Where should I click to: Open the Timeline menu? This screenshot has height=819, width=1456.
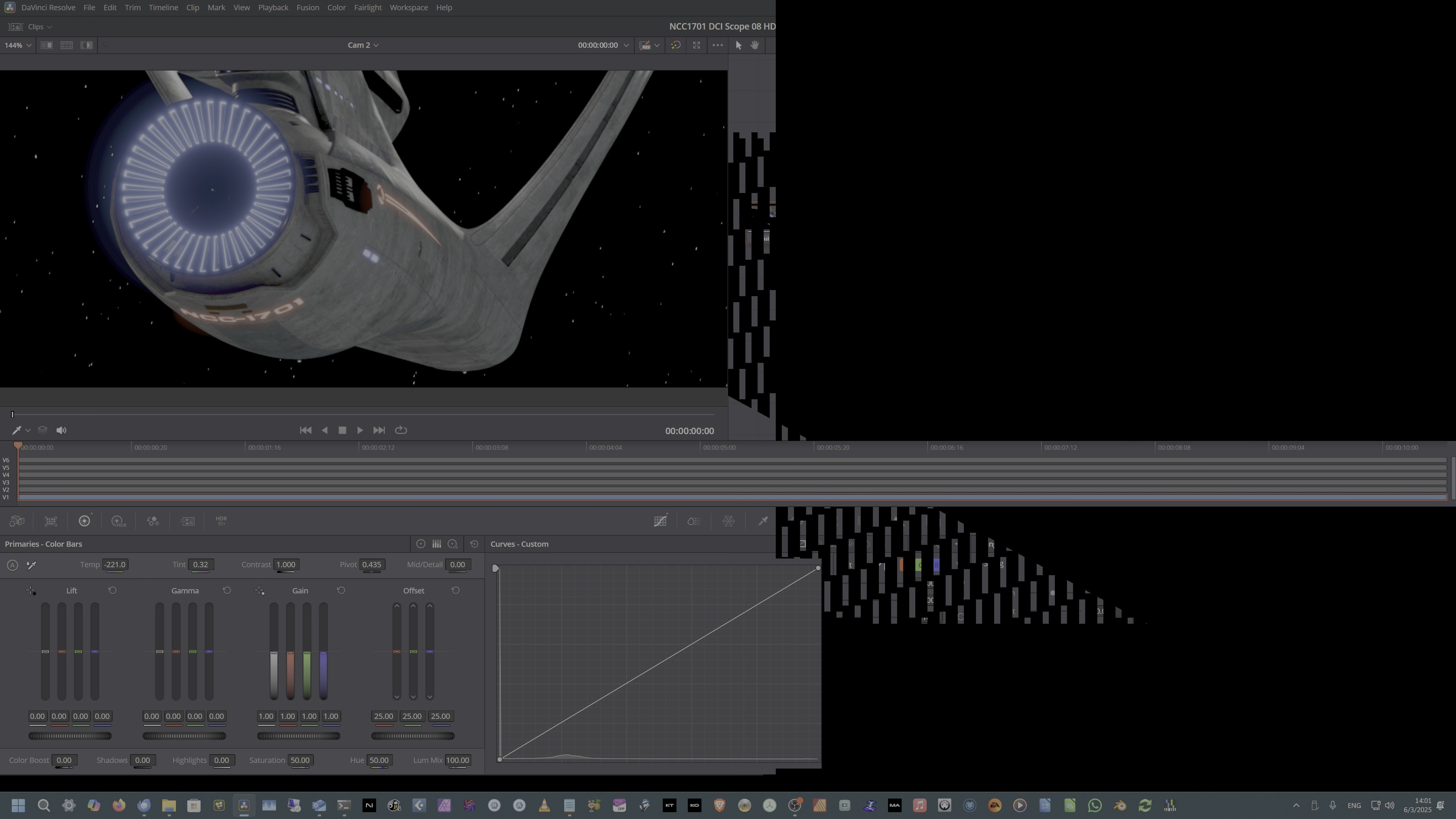(x=163, y=7)
